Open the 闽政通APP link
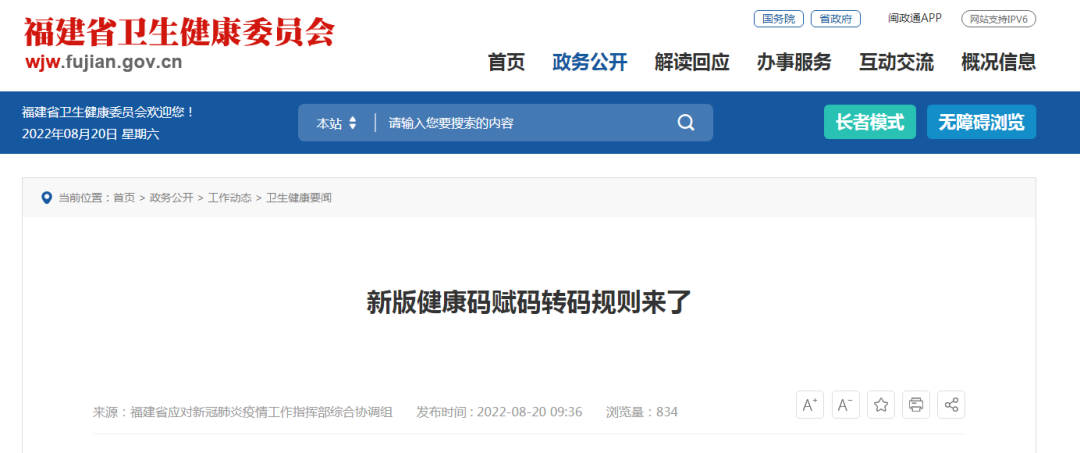 coord(915,19)
